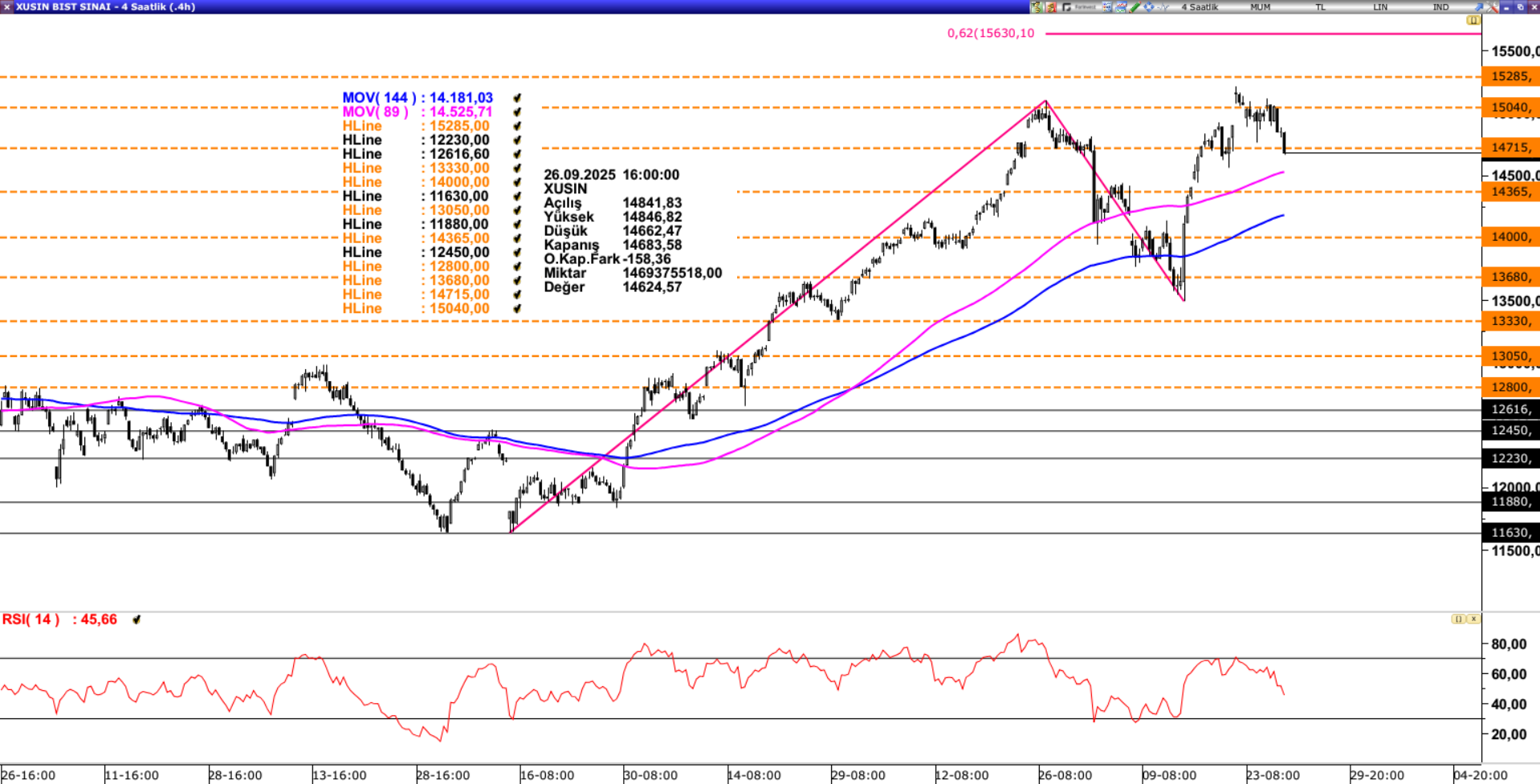1540x784 pixels.
Task: Toggle the HLine 14000,00 legend checkmark
Action: coord(517,182)
